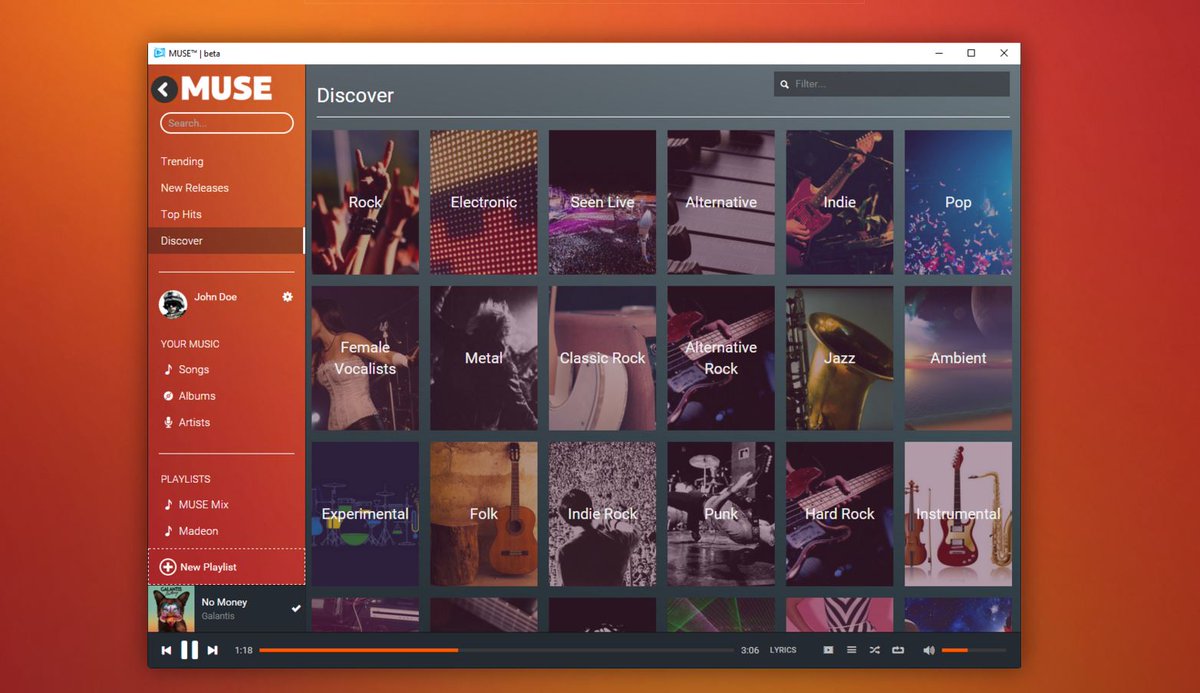Open the Indie genre tile
The image size is (1200, 693).
click(840, 202)
